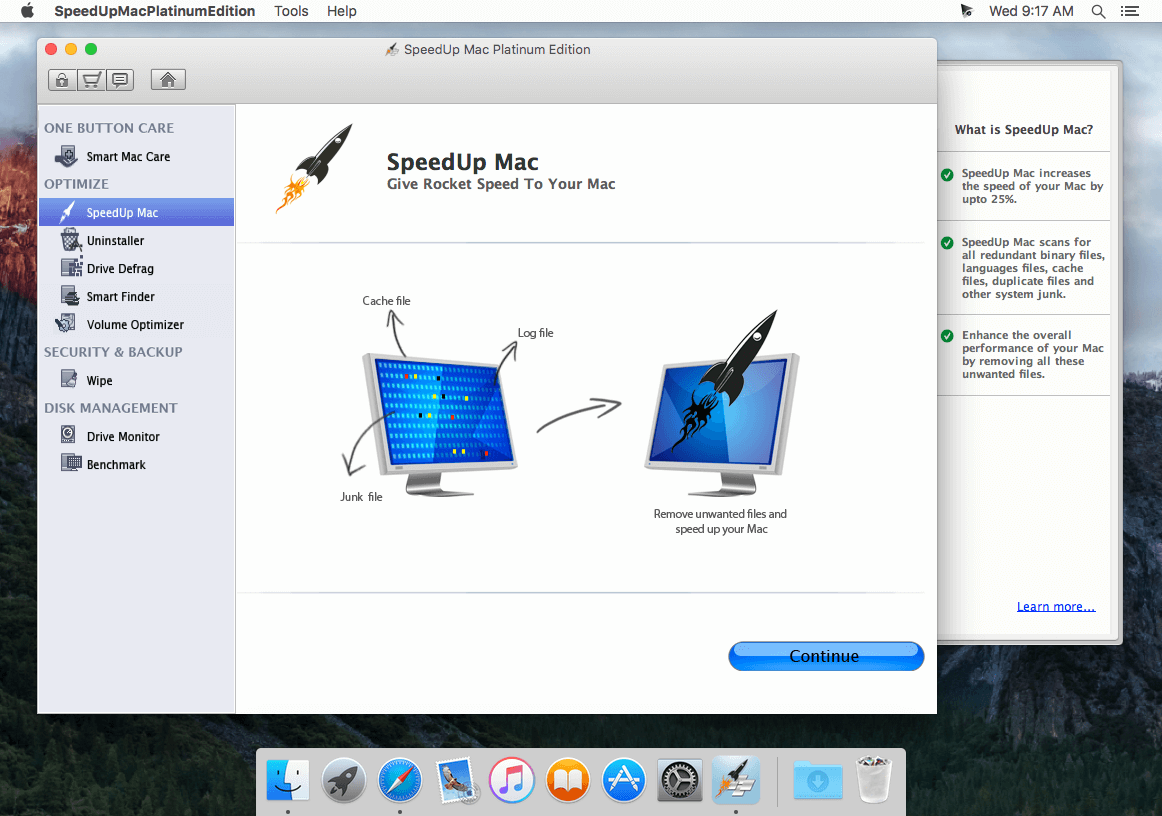
Task: Open iBooks from the dock
Action: pyautogui.click(x=568, y=780)
